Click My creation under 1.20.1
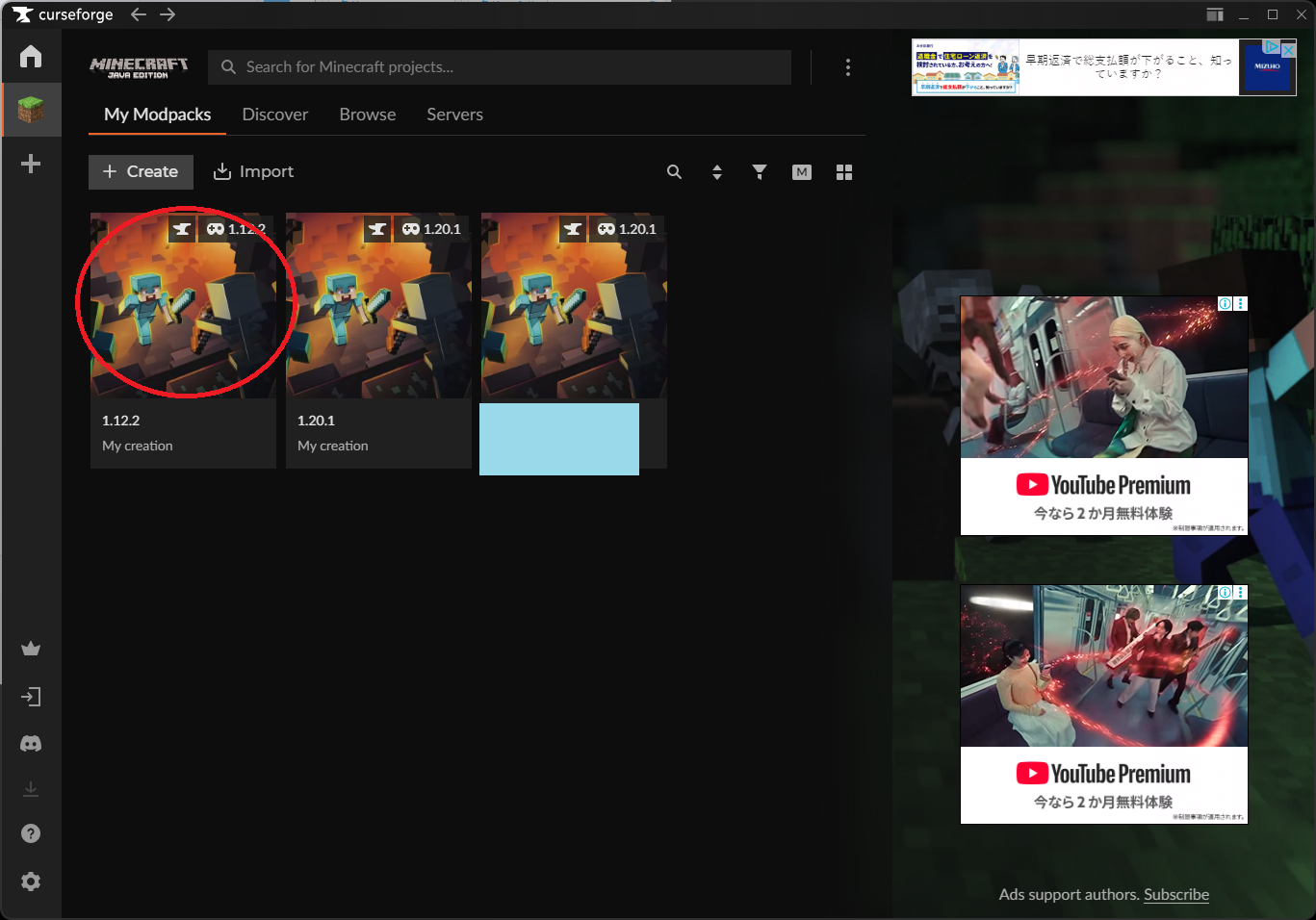The height and width of the screenshot is (920, 1316). coord(333,446)
